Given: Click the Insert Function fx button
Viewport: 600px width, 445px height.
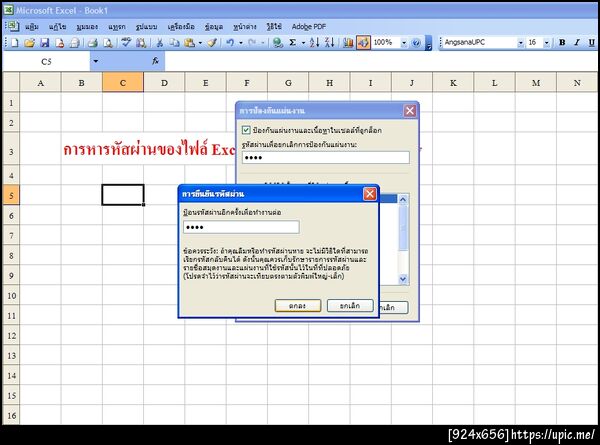Looking at the screenshot, I should tap(155, 61).
